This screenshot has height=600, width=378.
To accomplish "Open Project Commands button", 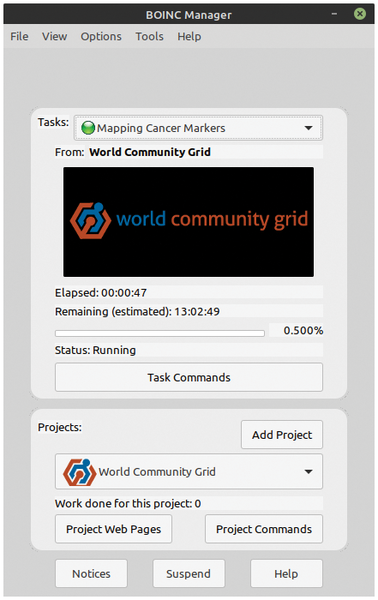I will pos(264,529).
